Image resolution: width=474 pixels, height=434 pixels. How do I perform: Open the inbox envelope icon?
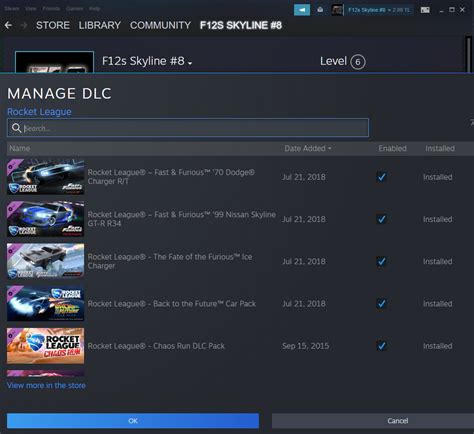pos(320,10)
